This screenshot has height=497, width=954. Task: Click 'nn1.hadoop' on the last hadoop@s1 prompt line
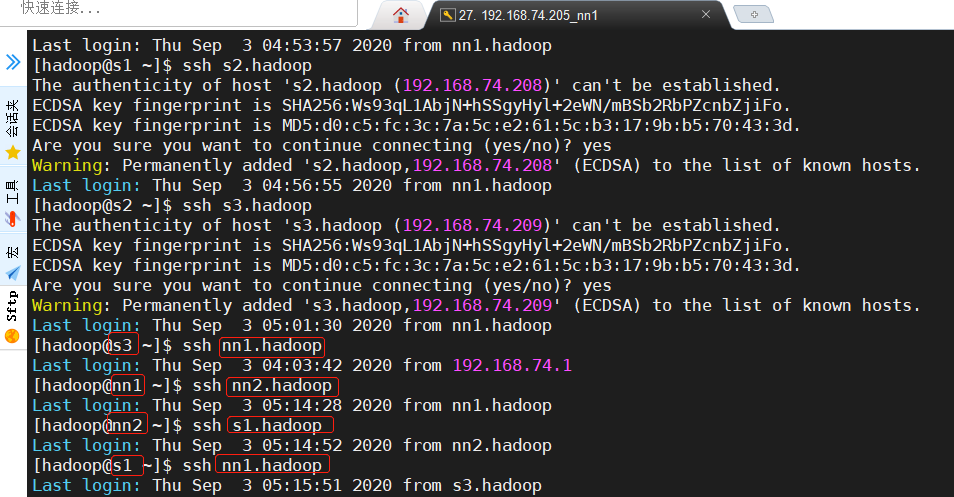point(271,465)
